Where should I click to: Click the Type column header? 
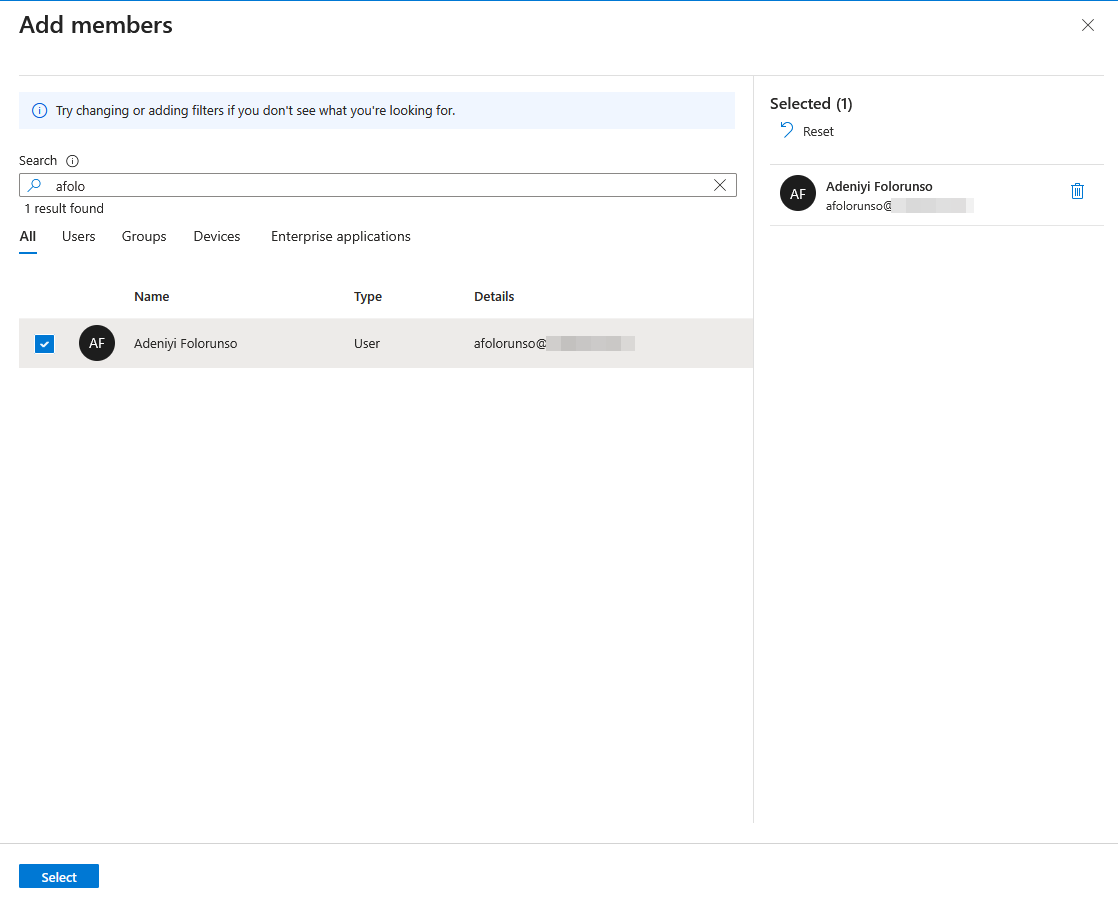(368, 297)
